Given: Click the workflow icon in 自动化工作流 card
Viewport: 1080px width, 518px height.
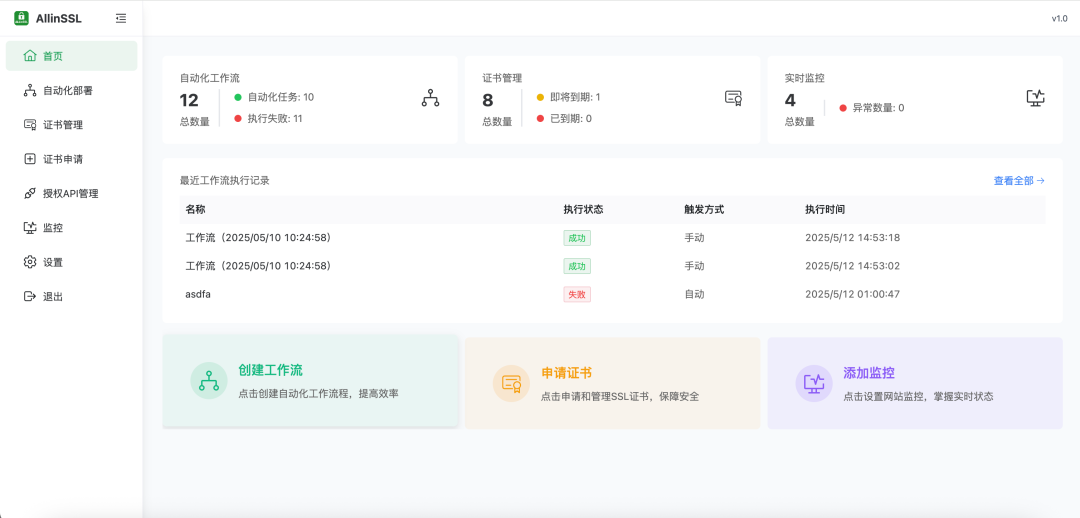Looking at the screenshot, I should coord(430,99).
